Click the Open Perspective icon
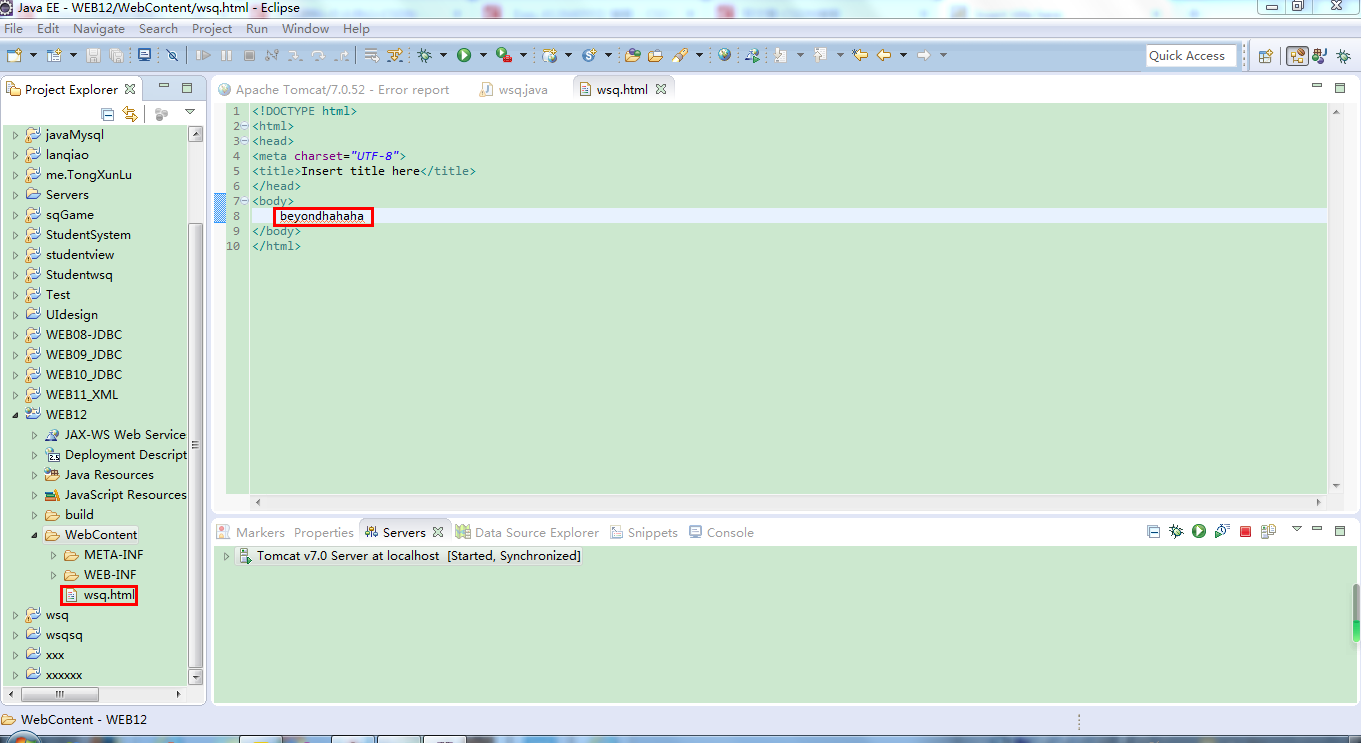 pyautogui.click(x=1265, y=57)
